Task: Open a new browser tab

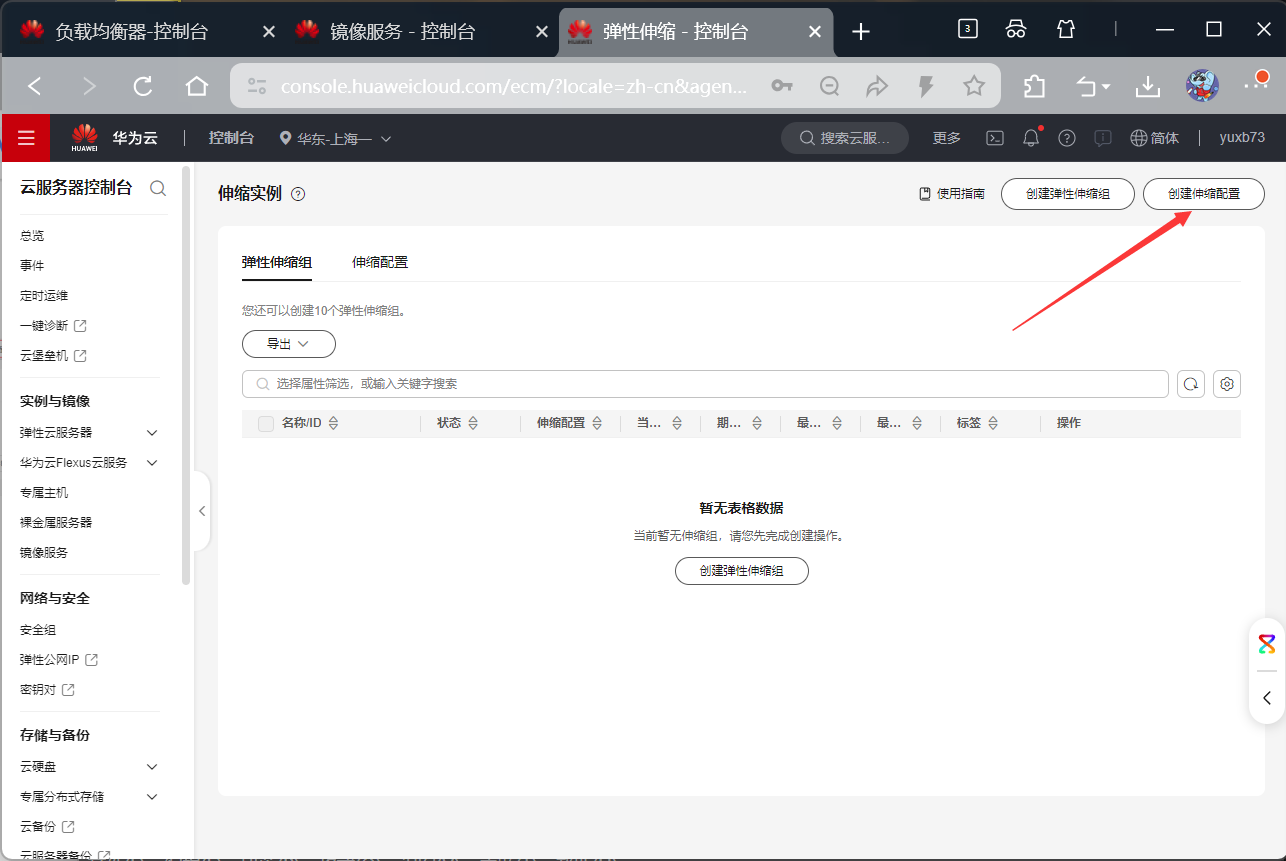Action: (x=861, y=32)
